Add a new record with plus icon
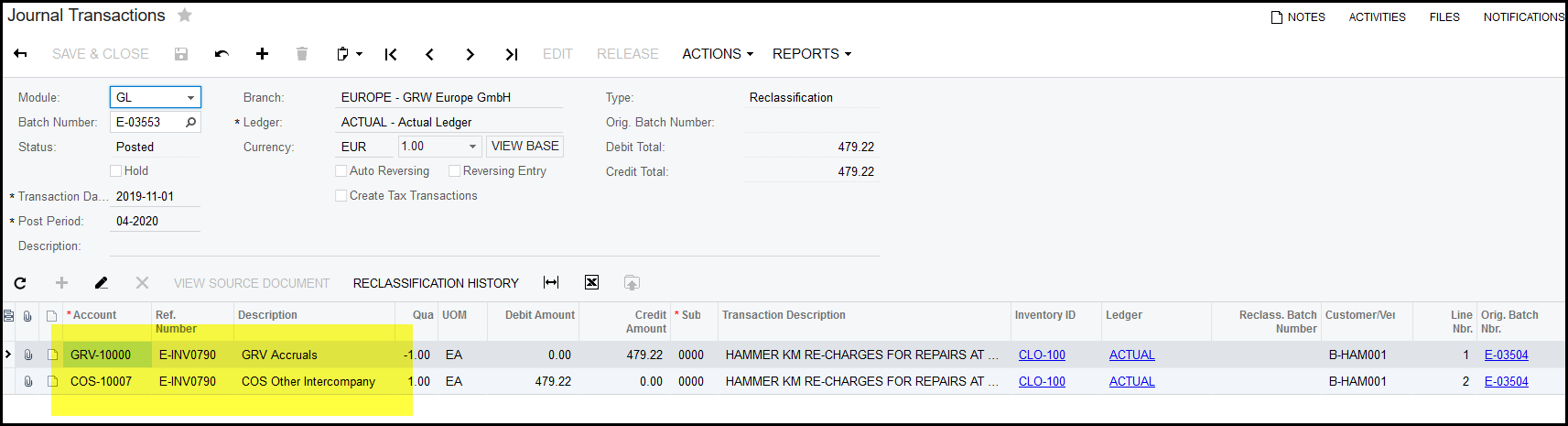This screenshot has height=426, width=1568. (x=262, y=54)
